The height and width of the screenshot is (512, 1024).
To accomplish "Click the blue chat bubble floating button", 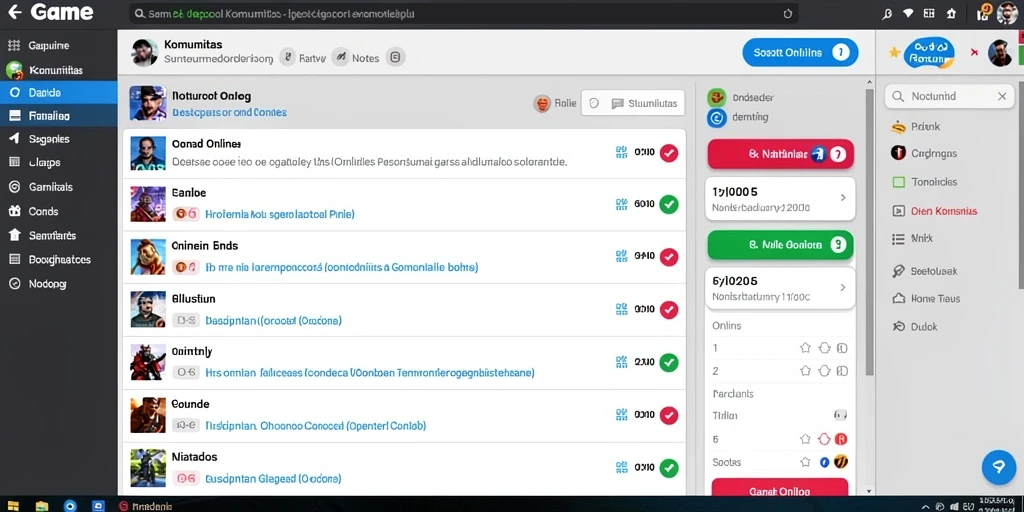I will [x=999, y=466].
